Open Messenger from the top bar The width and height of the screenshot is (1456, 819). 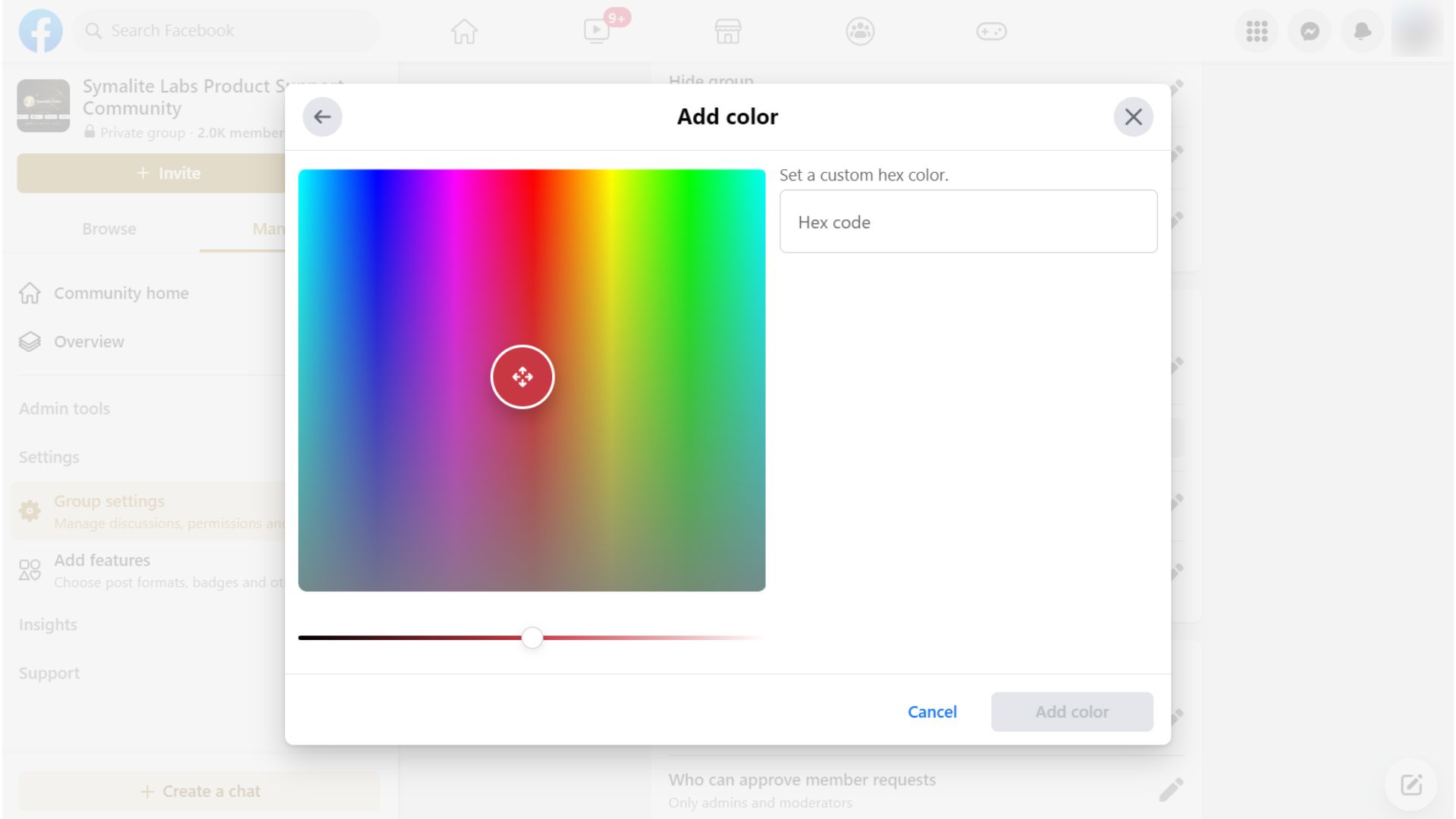1310,31
